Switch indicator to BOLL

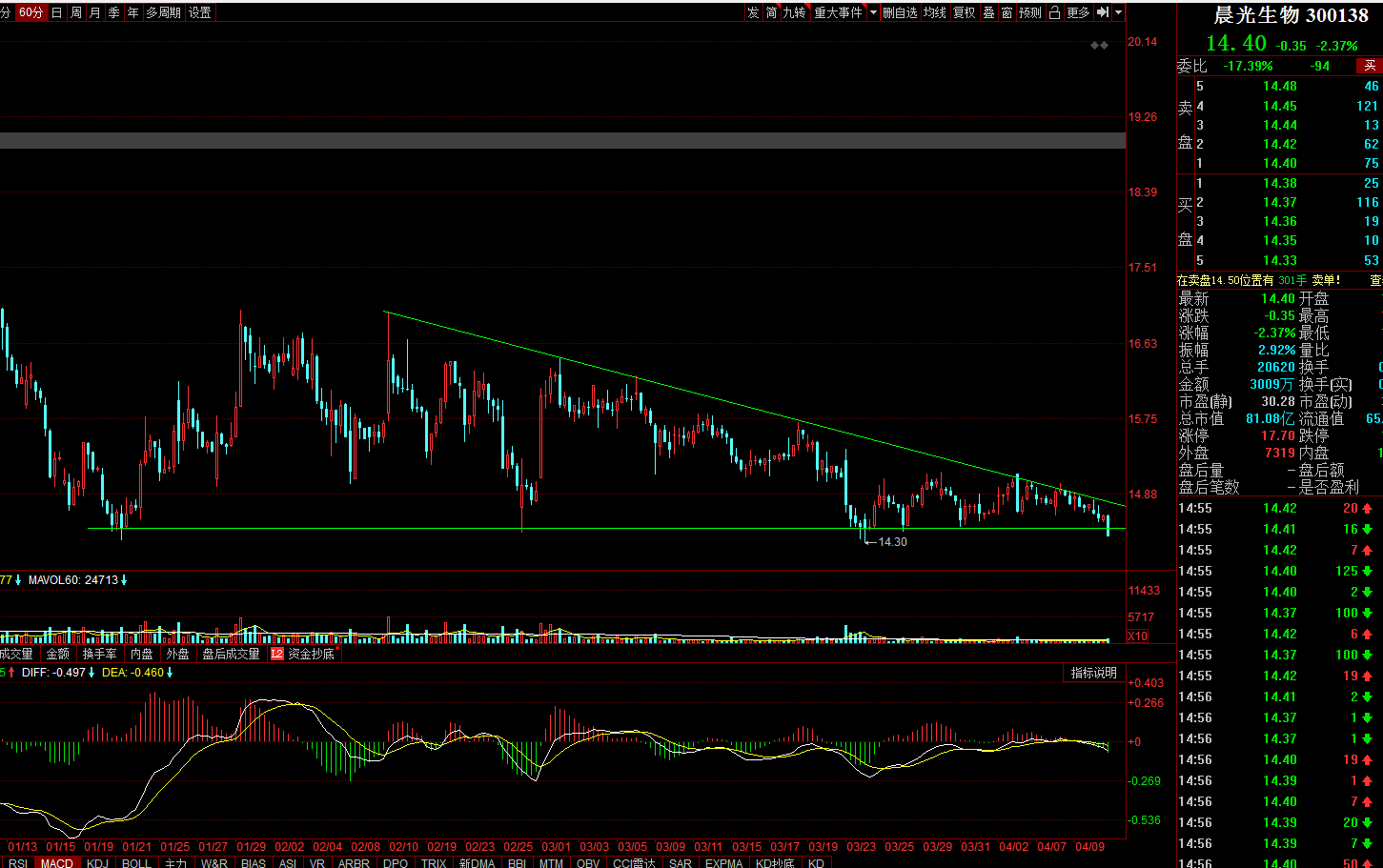[136, 863]
